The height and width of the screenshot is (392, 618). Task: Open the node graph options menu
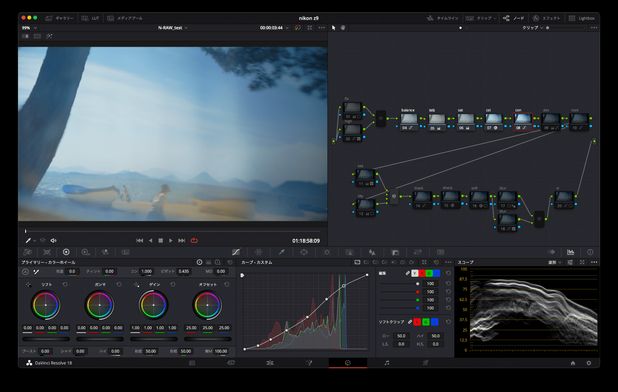point(594,28)
